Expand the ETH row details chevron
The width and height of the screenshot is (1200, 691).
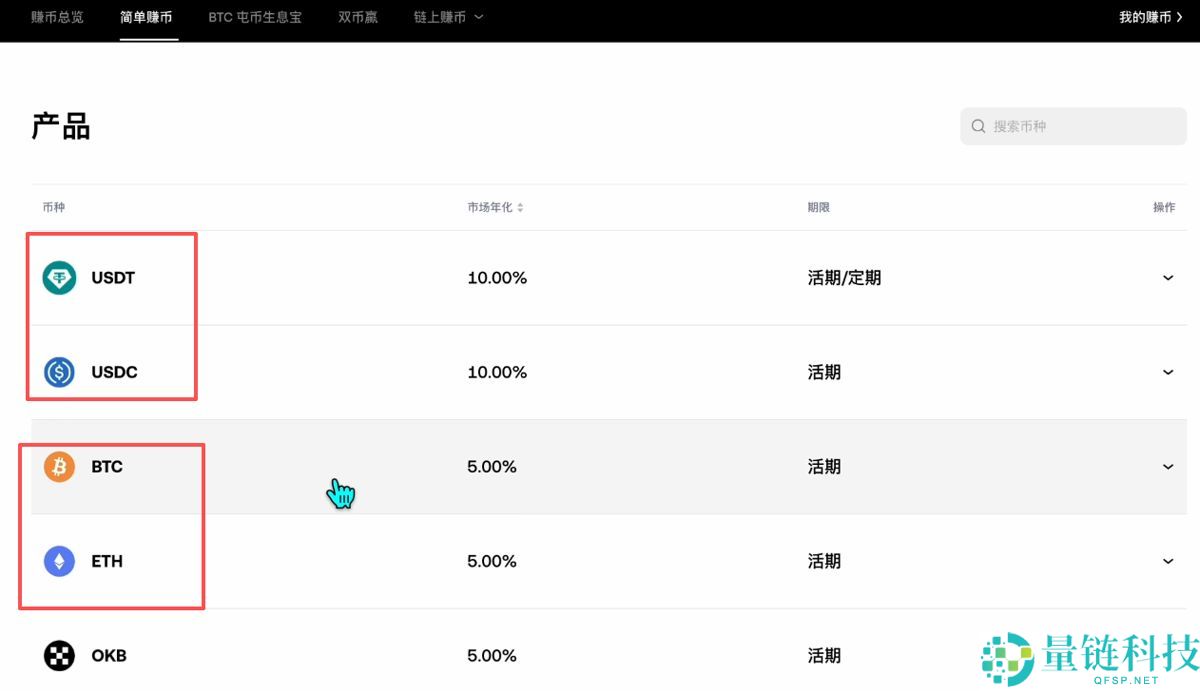coord(1167,561)
